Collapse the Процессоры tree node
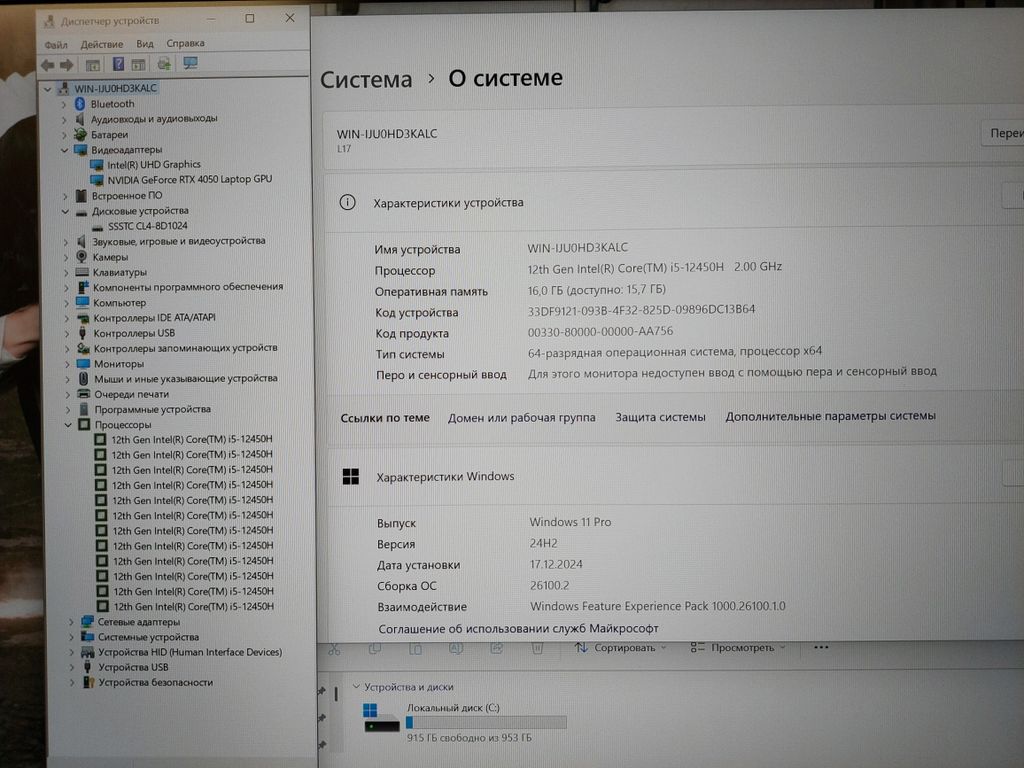The image size is (1024, 768). point(67,425)
